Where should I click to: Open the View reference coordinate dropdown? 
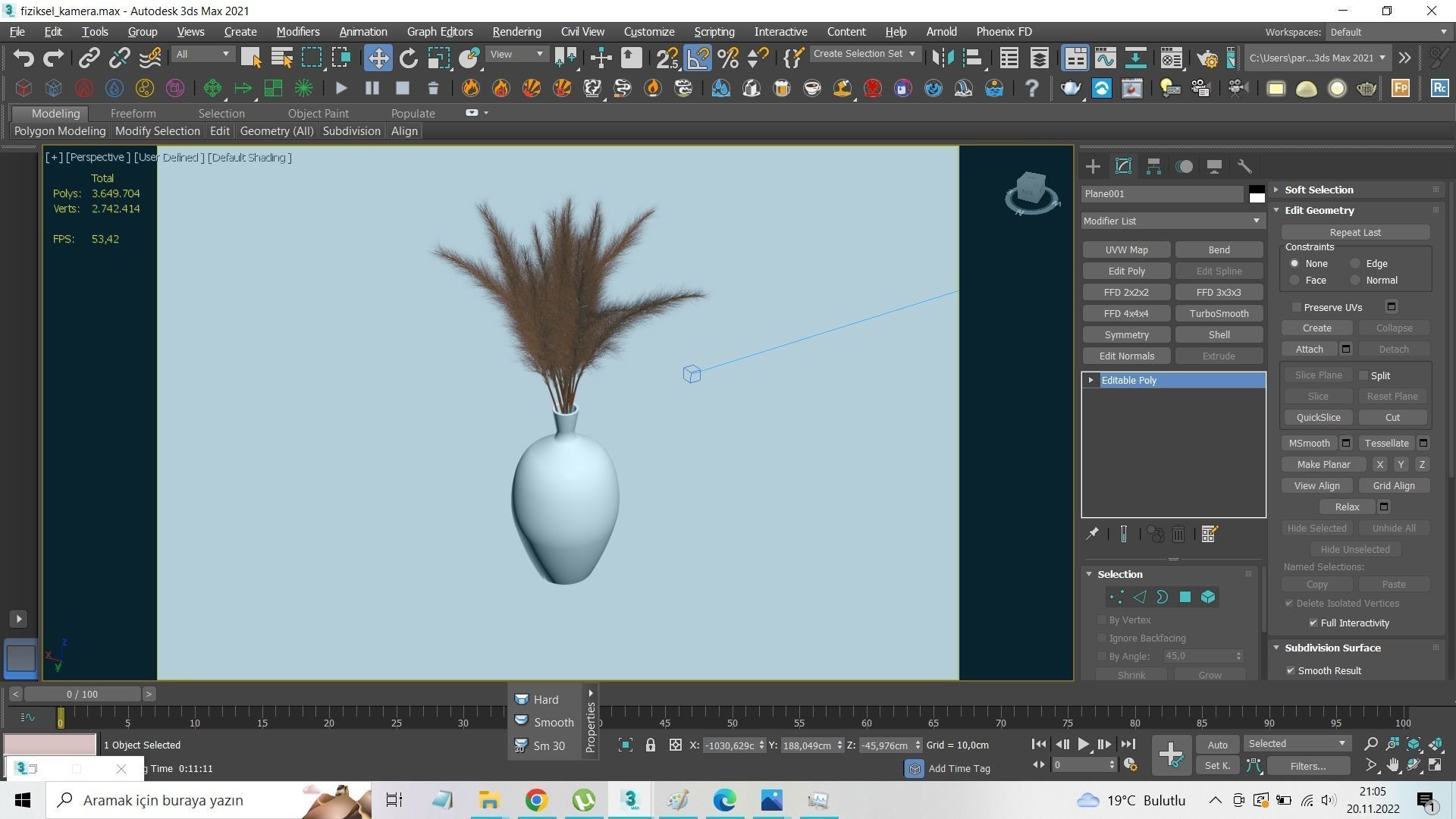(516, 55)
